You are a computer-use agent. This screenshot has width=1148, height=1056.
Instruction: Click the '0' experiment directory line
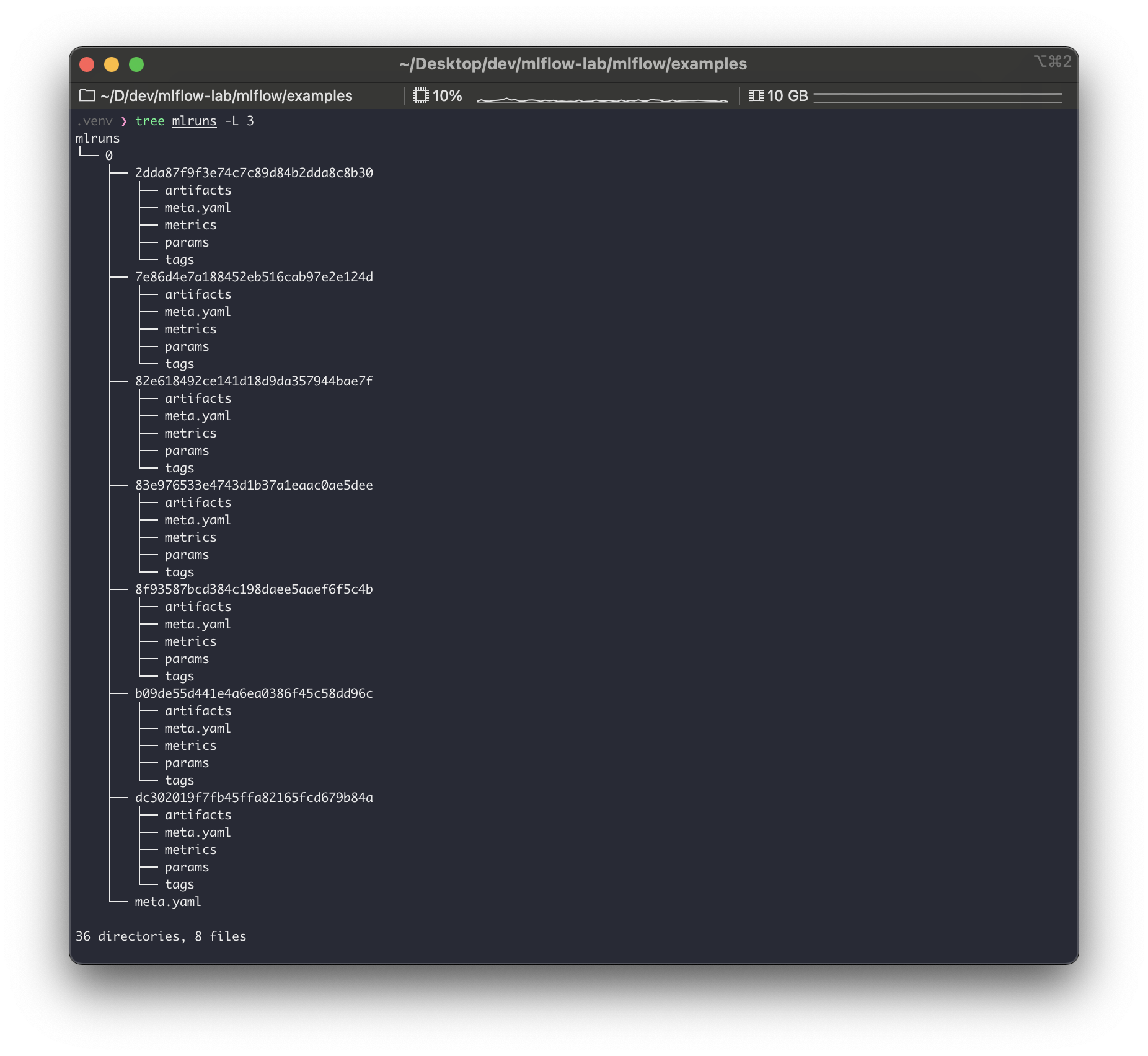[x=109, y=156]
